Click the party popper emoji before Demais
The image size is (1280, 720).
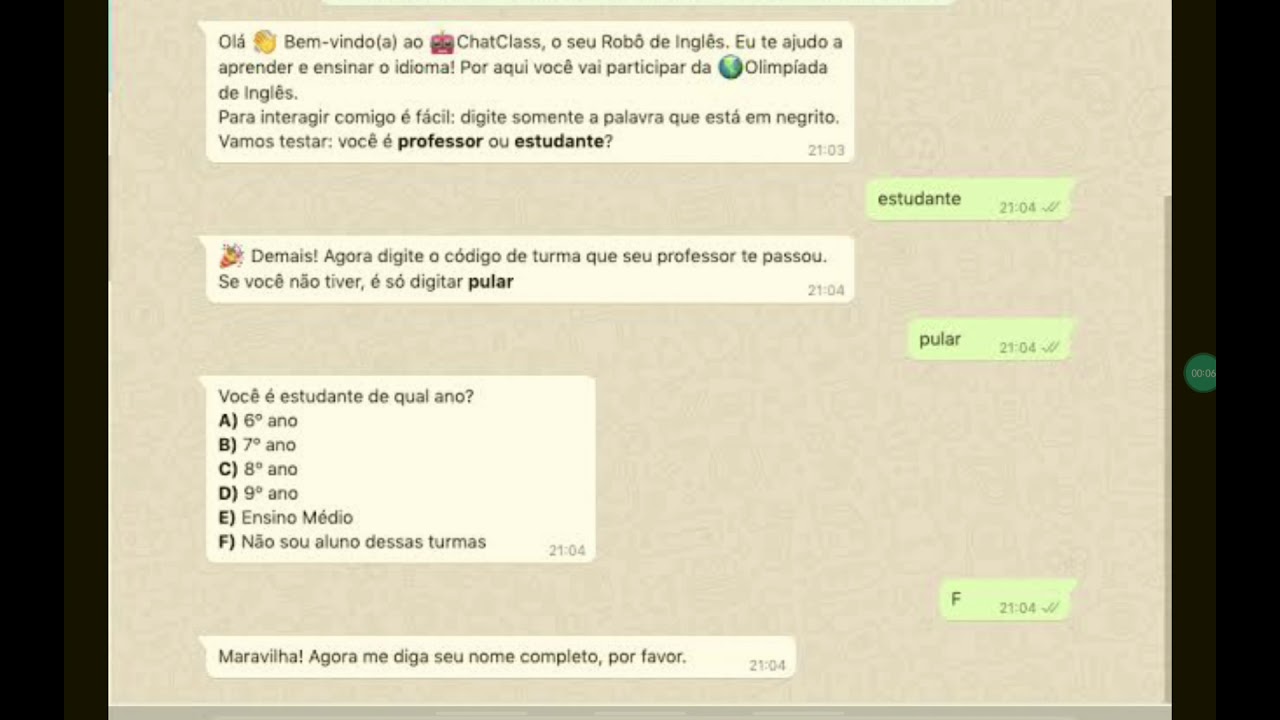point(231,256)
